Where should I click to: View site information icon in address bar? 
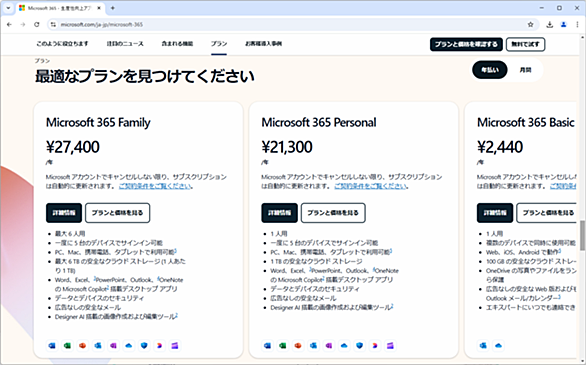coord(53,25)
